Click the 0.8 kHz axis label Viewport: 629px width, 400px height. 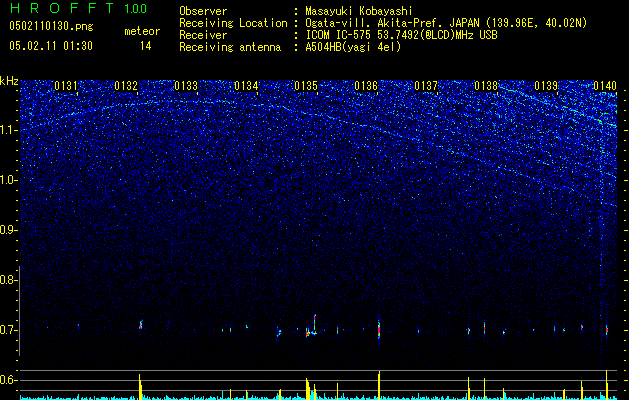(x=8, y=280)
